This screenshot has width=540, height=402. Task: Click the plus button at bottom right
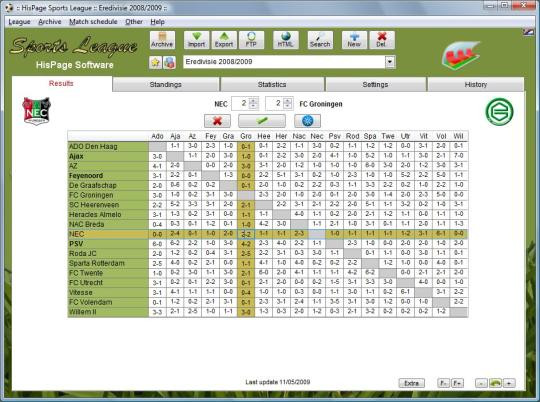pyautogui.click(x=509, y=383)
